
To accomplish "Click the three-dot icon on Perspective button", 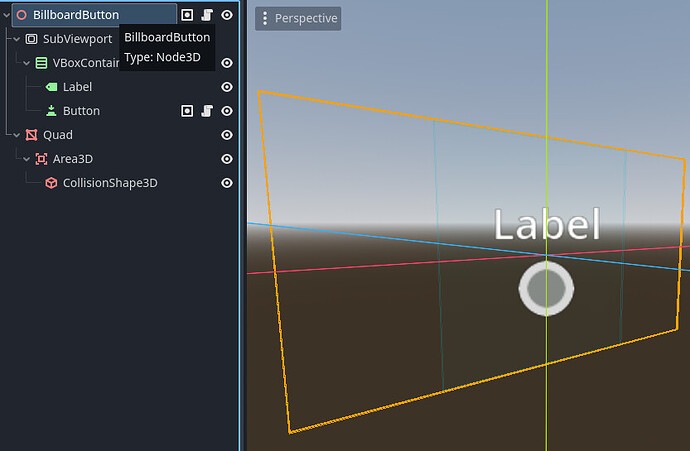I will [265, 18].
